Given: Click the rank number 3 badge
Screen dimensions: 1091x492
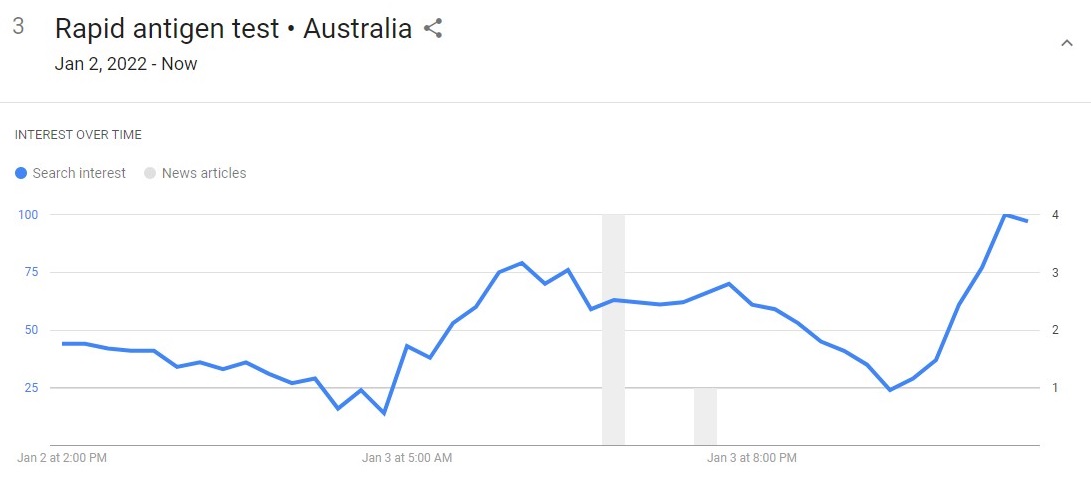Looking at the screenshot, I should 19,26.
